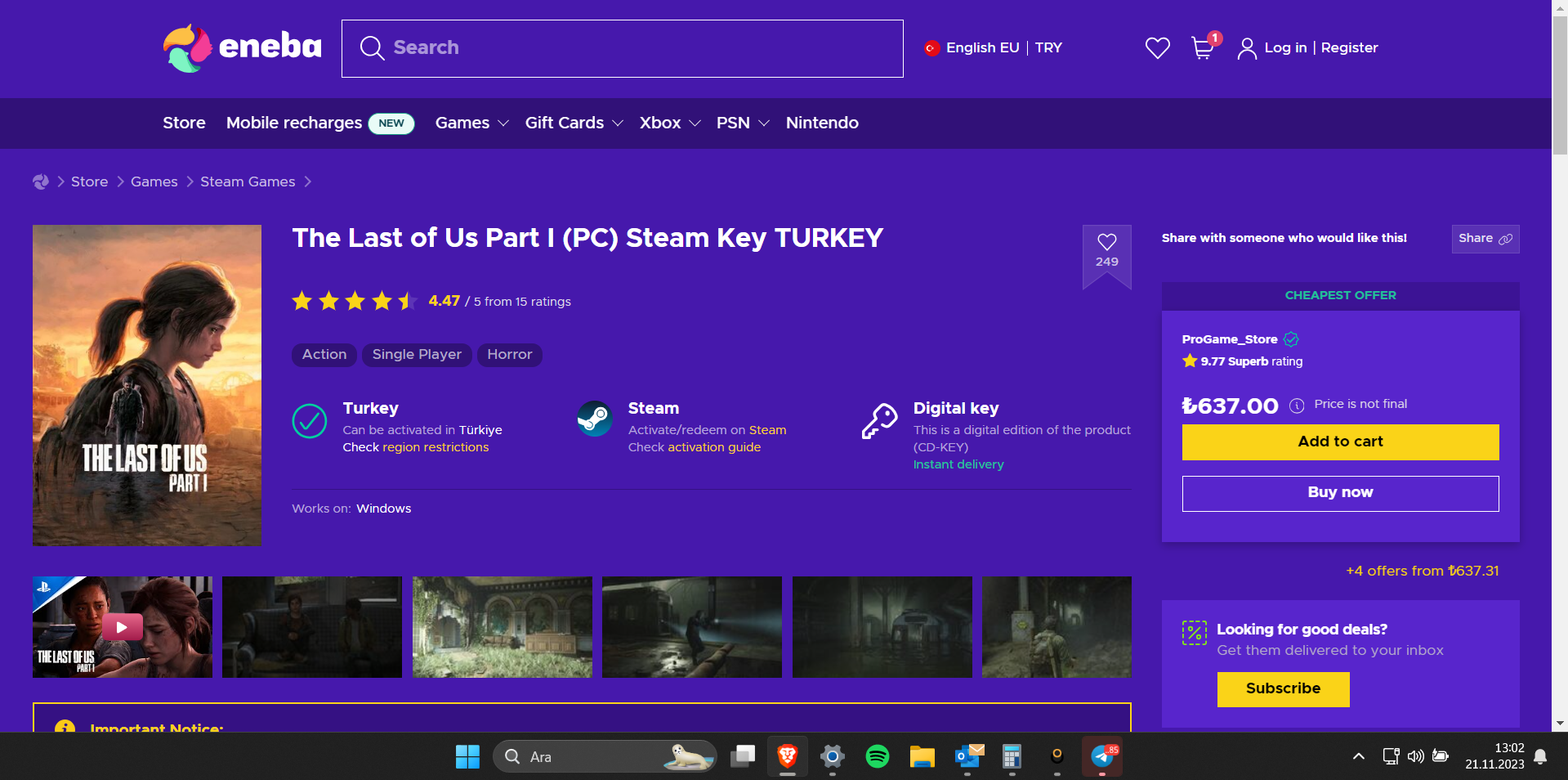
Task: Click the digital key icon
Action: click(x=880, y=420)
